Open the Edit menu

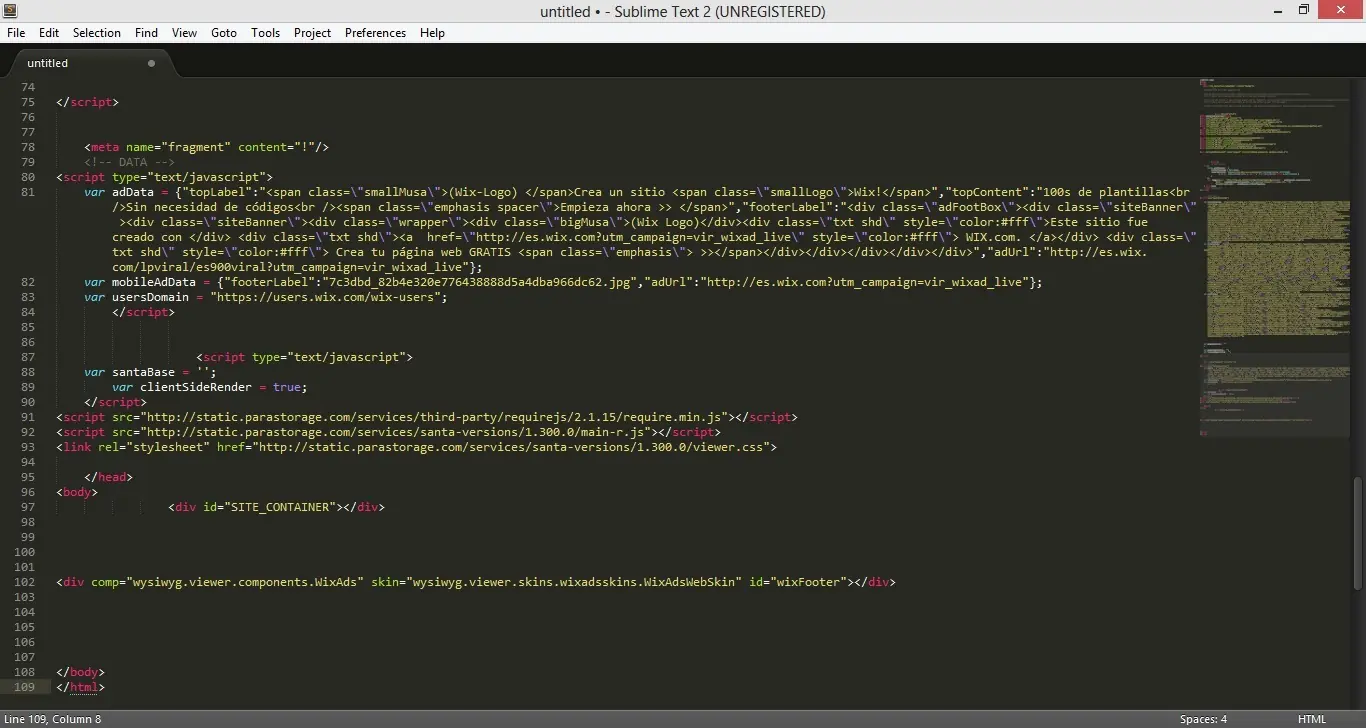coord(49,33)
